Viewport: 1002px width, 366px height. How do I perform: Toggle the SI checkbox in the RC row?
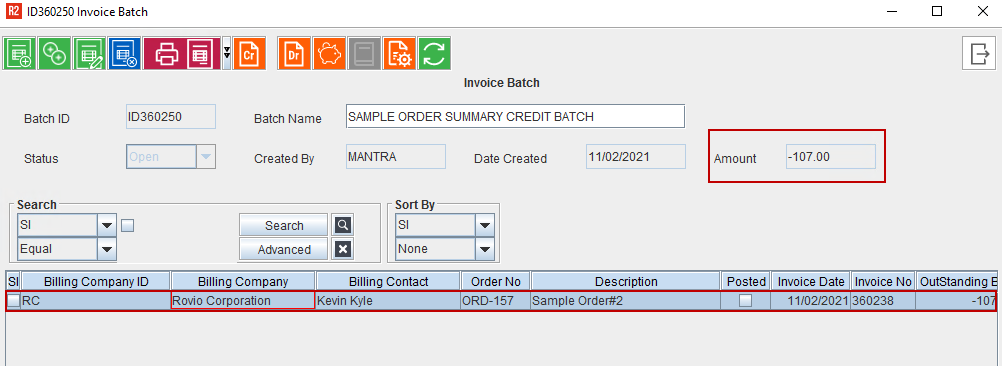13,301
